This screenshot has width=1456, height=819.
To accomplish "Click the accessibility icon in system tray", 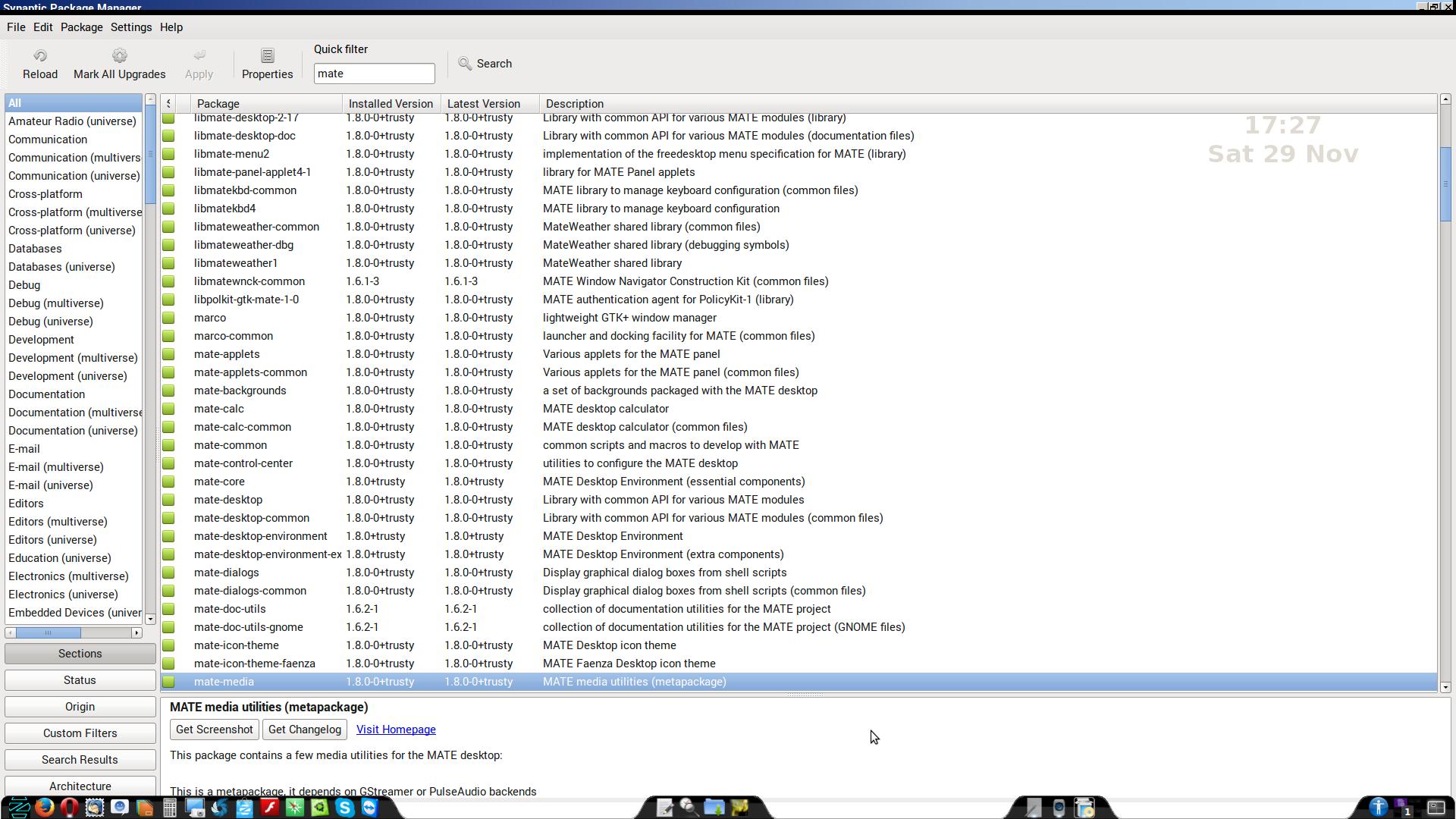I will click(x=1378, y=807).
